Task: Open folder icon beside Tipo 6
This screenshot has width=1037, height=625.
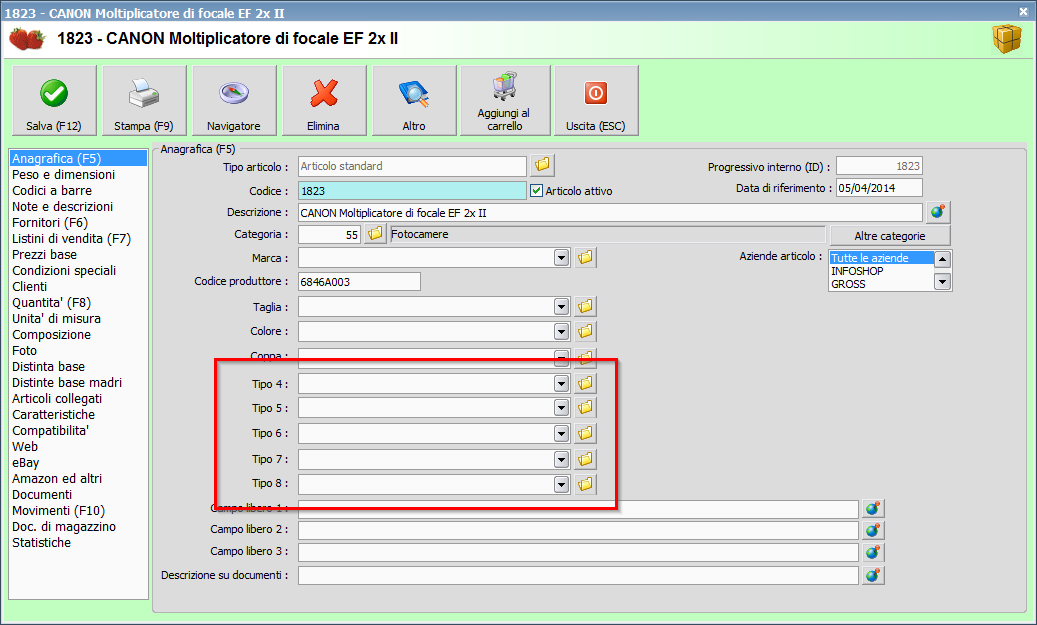Action: point(585,433)
